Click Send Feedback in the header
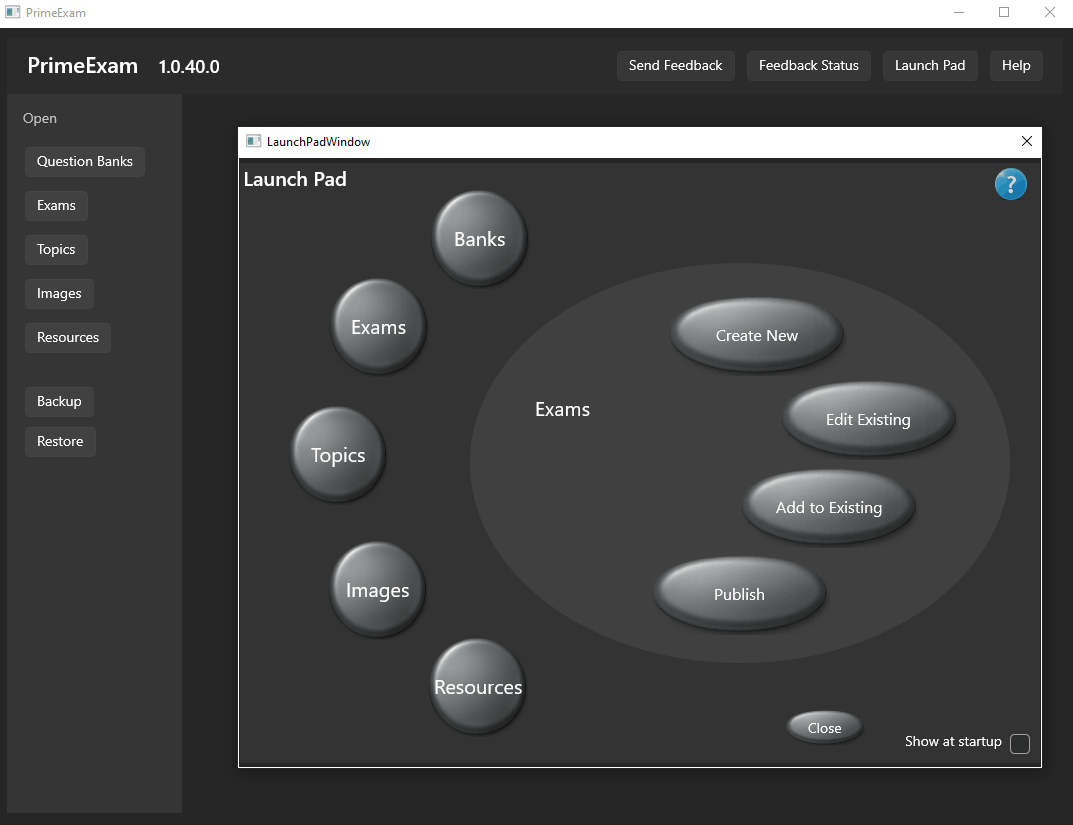The image size is (1073, 825). coord(675,66)
